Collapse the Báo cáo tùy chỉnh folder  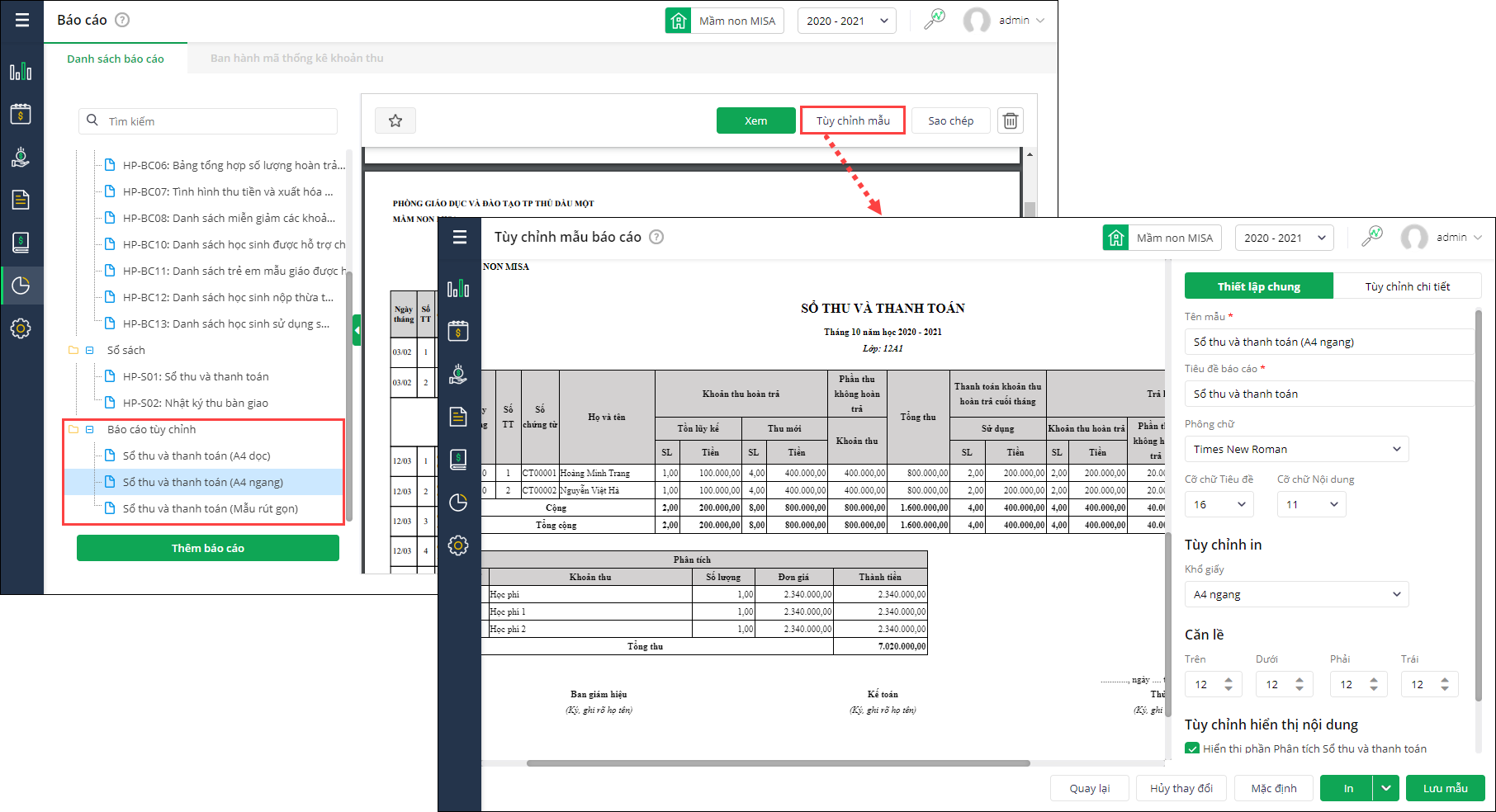click(90, 429)
